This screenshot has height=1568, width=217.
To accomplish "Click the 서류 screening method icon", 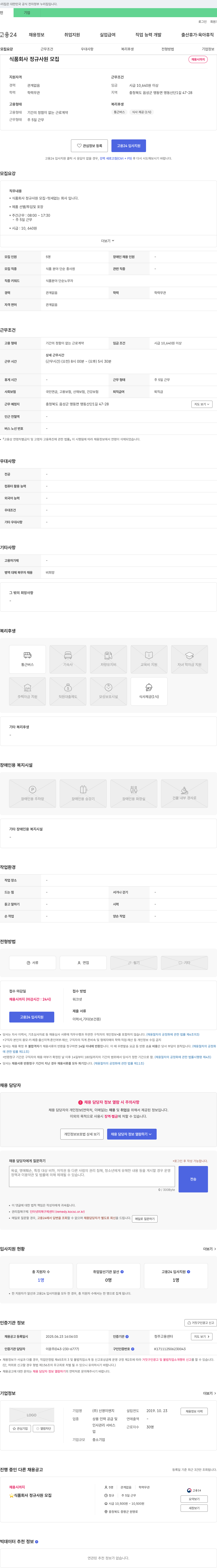I will point(32,963).
